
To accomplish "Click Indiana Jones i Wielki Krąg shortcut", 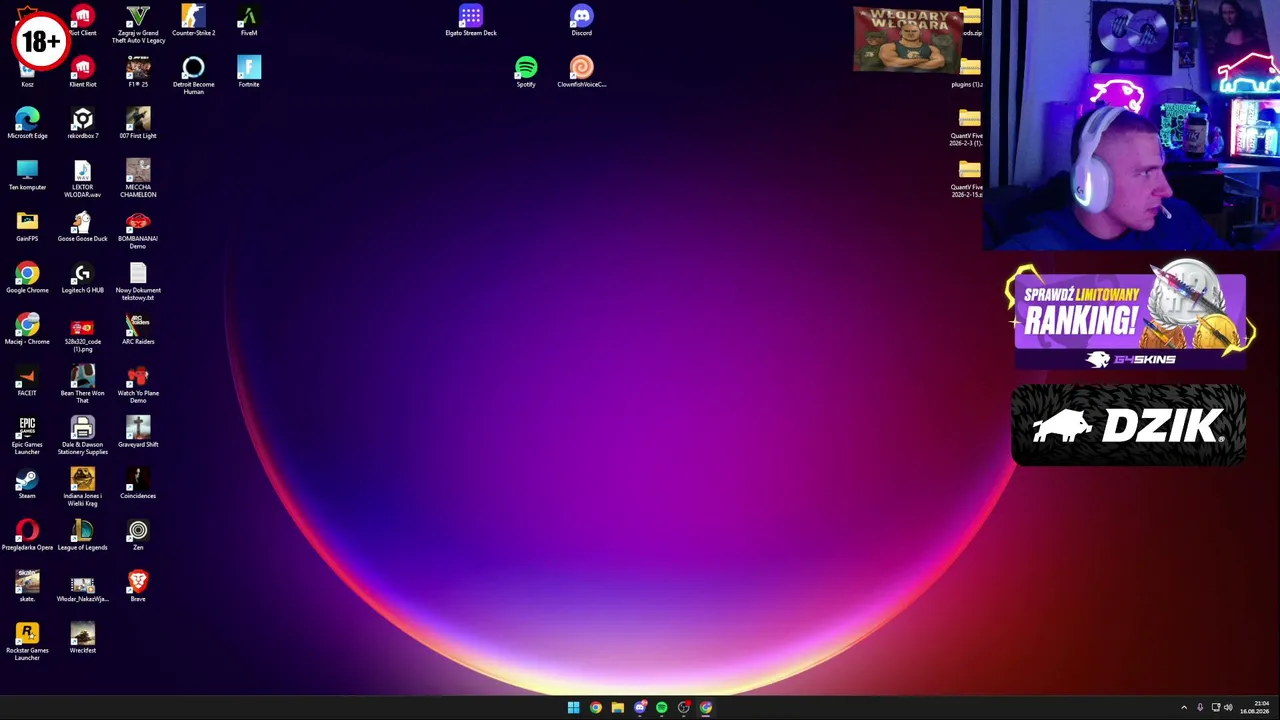I will [82, 488].
